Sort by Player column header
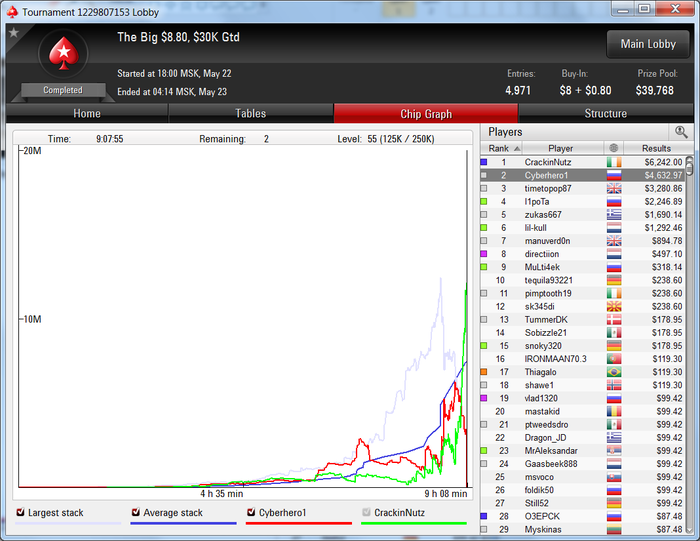The width and height of the screenshot is (700, 541). point(560,148)
